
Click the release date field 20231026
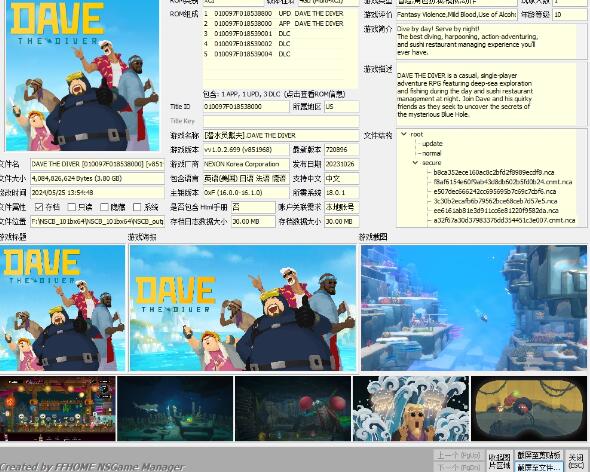342,164
